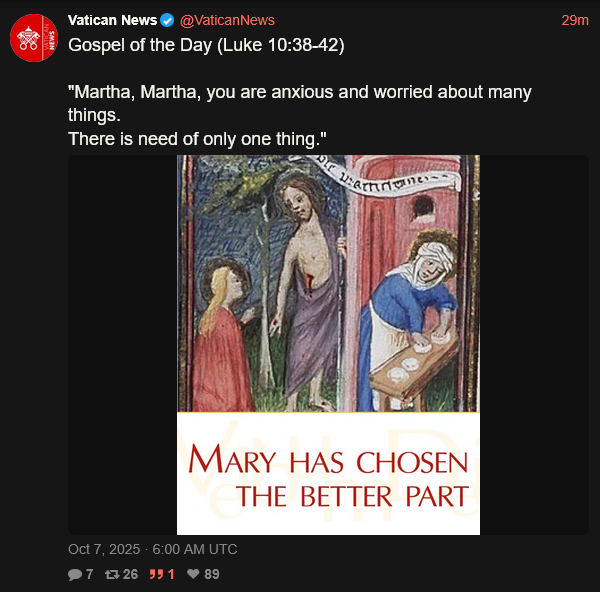Screen dimensions: 600x592
Task: Open the @VaticanNews handle link
Action: [227, 21]
